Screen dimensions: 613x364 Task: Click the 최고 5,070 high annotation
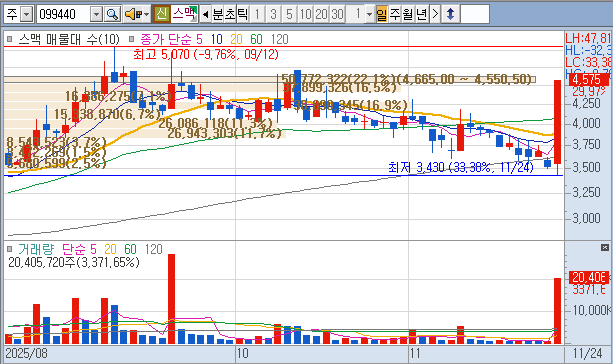coord(206,54)
